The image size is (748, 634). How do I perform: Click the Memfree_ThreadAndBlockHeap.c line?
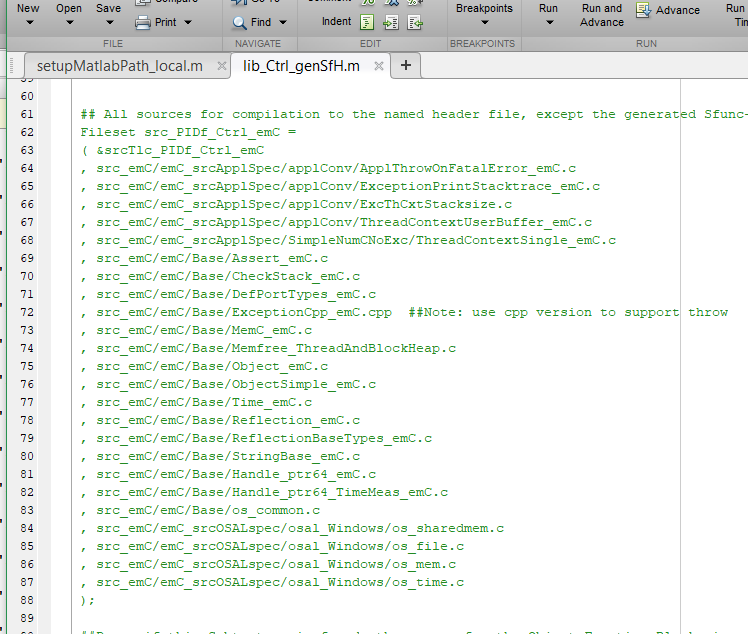(269, 348)
